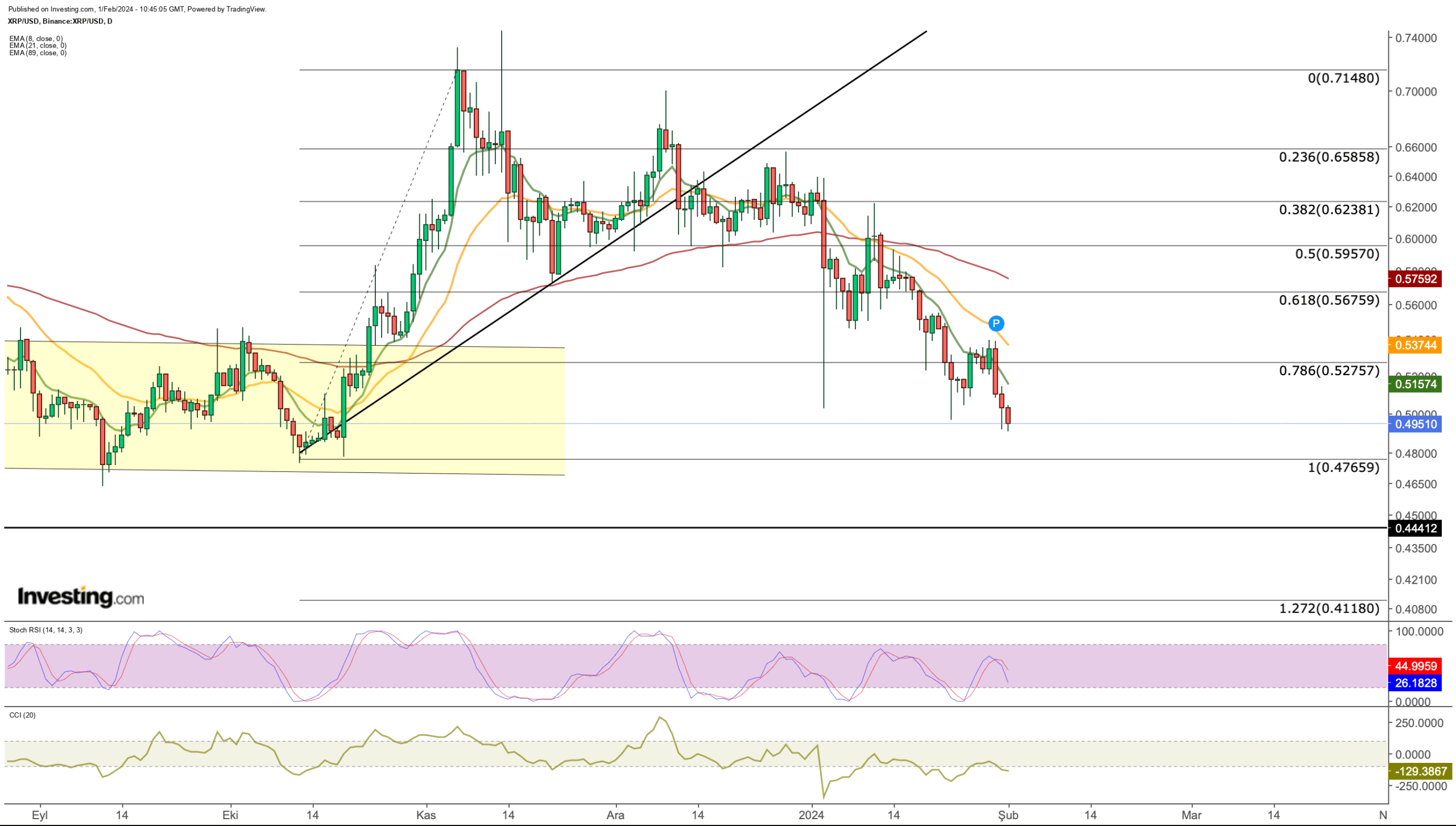1456x826 pixels.
Task: Click the 0.66000 price axis label
Action: pos(1416,147)
